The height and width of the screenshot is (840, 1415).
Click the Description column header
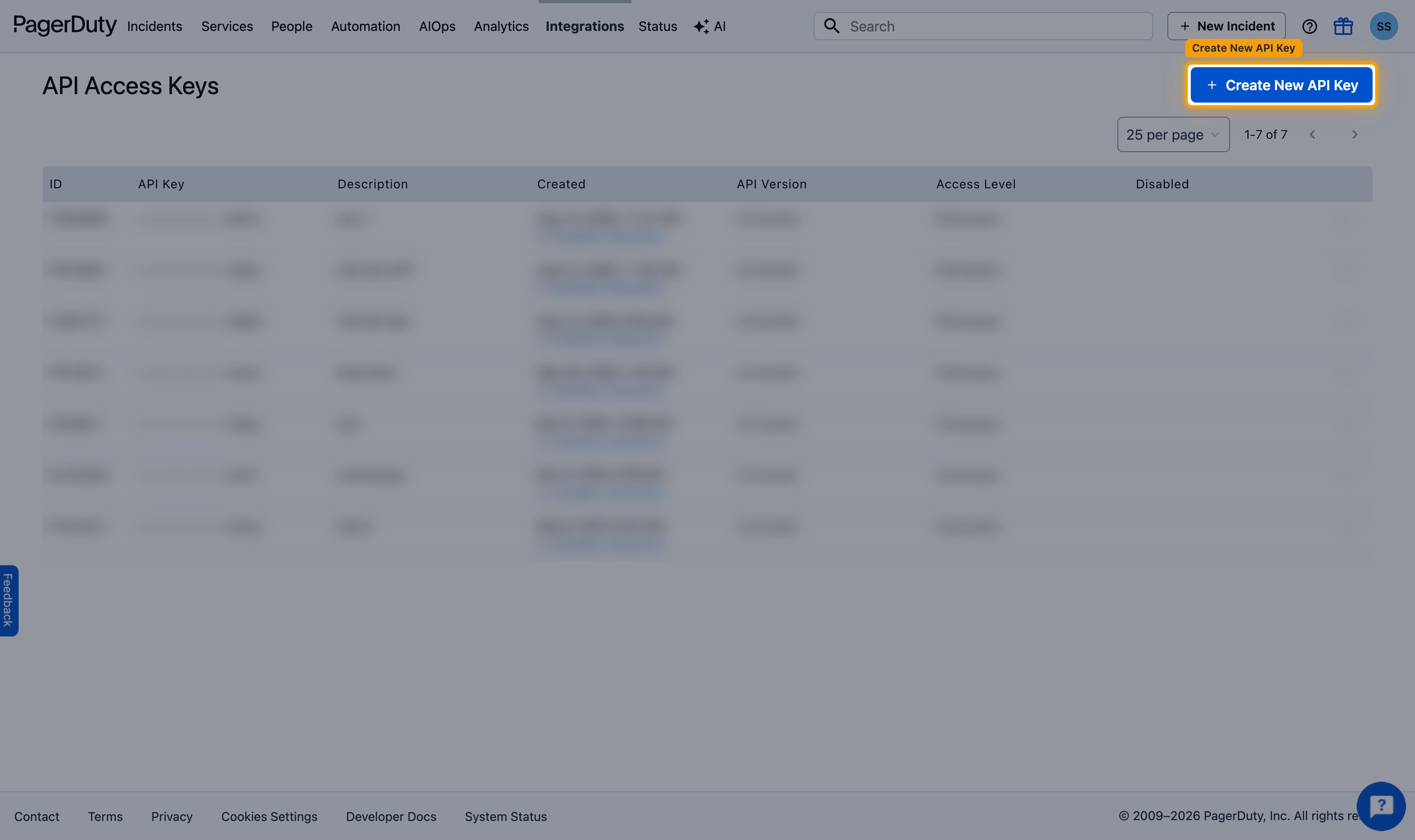point(372,184)
